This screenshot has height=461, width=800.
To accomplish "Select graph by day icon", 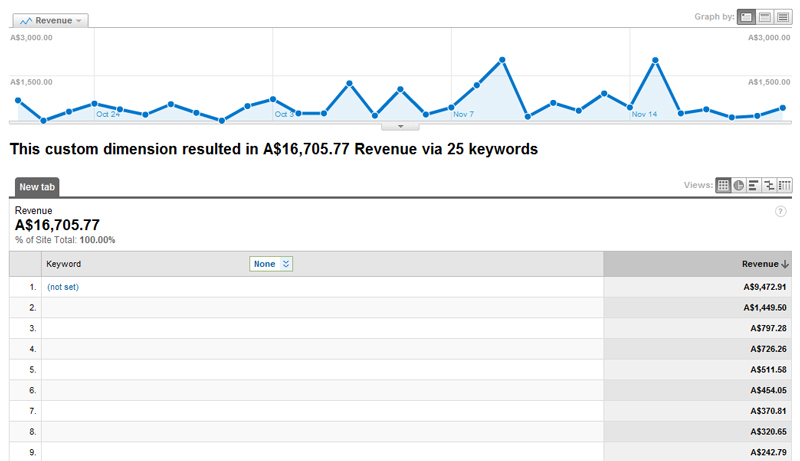I will tap(746, 17).
